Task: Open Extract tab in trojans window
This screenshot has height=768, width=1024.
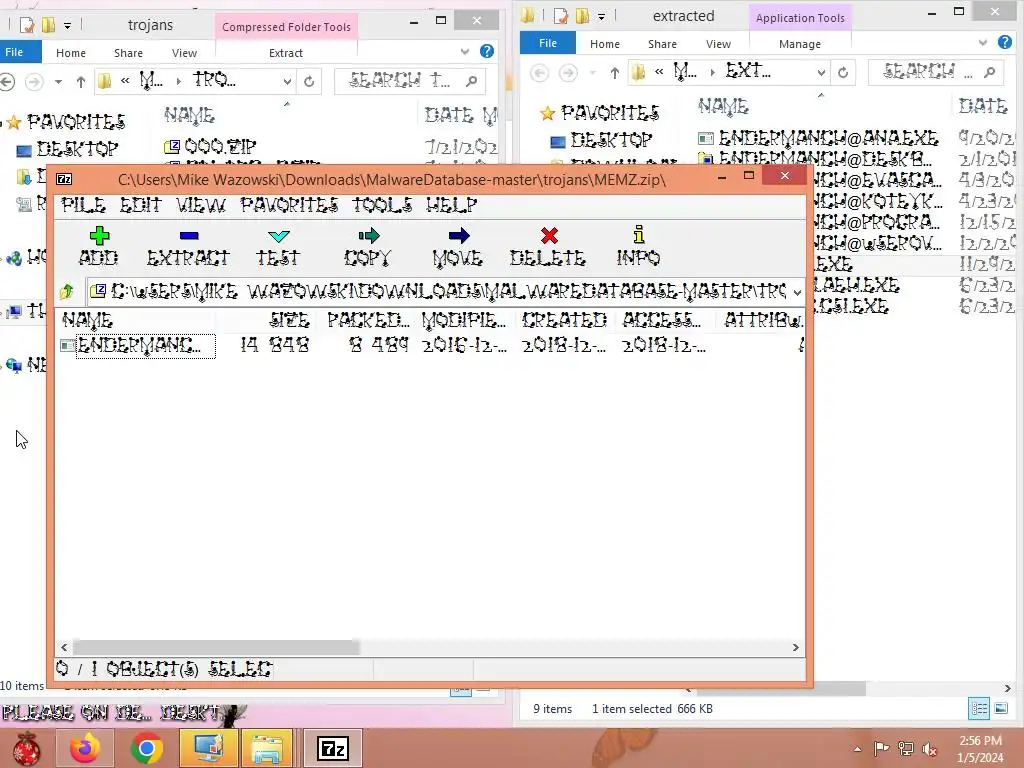Action: tap(286, 53)
